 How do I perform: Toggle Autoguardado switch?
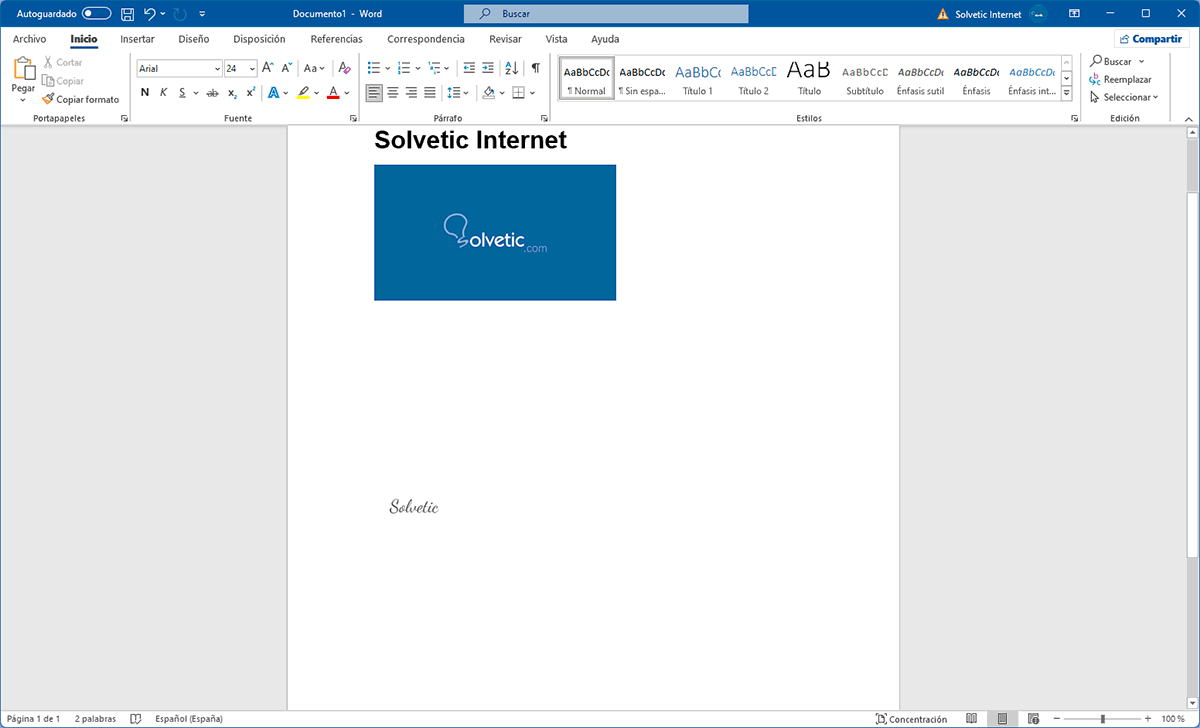pos(97,14)
